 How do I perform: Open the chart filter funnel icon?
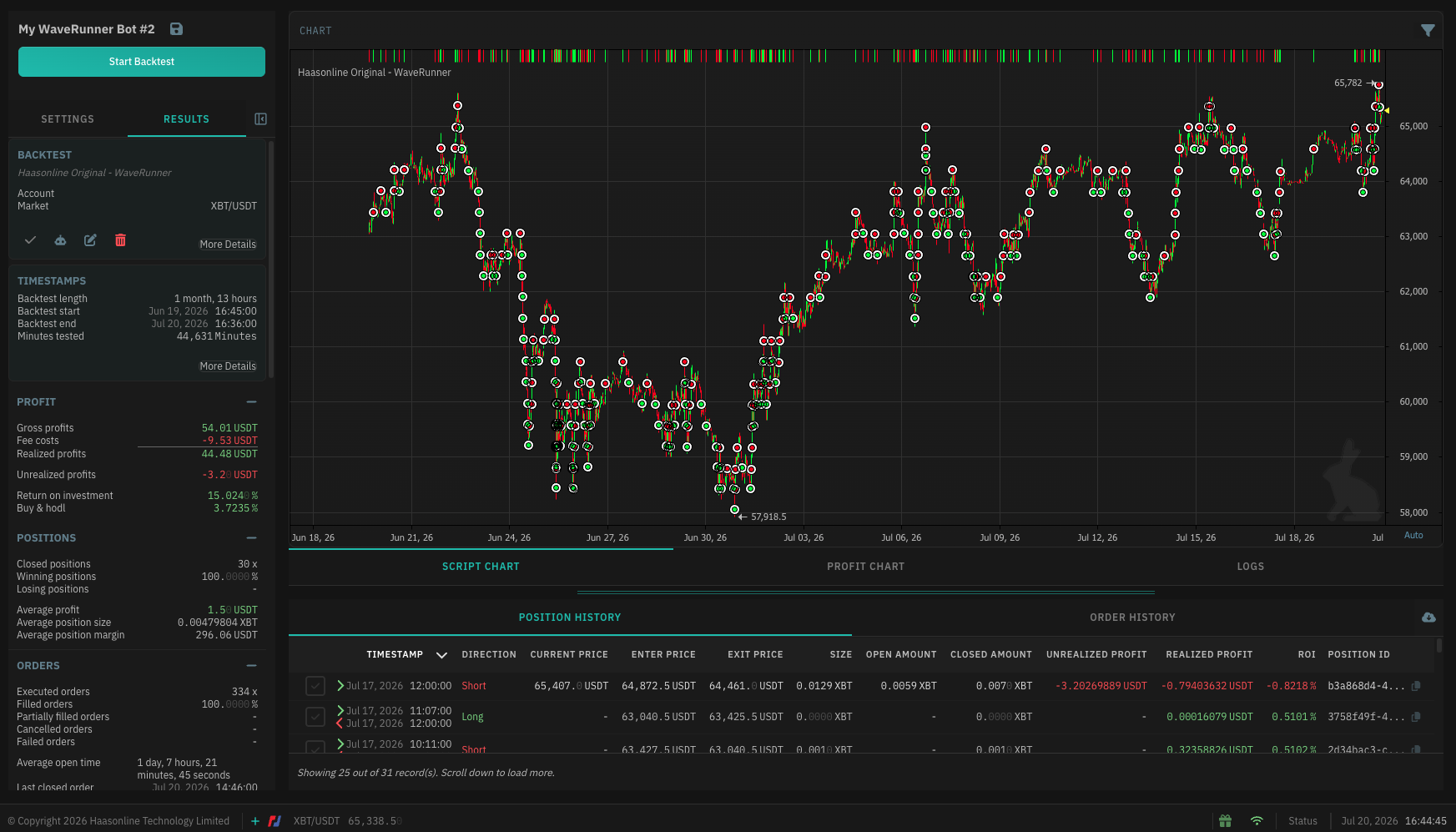[x=1428, y=31]
